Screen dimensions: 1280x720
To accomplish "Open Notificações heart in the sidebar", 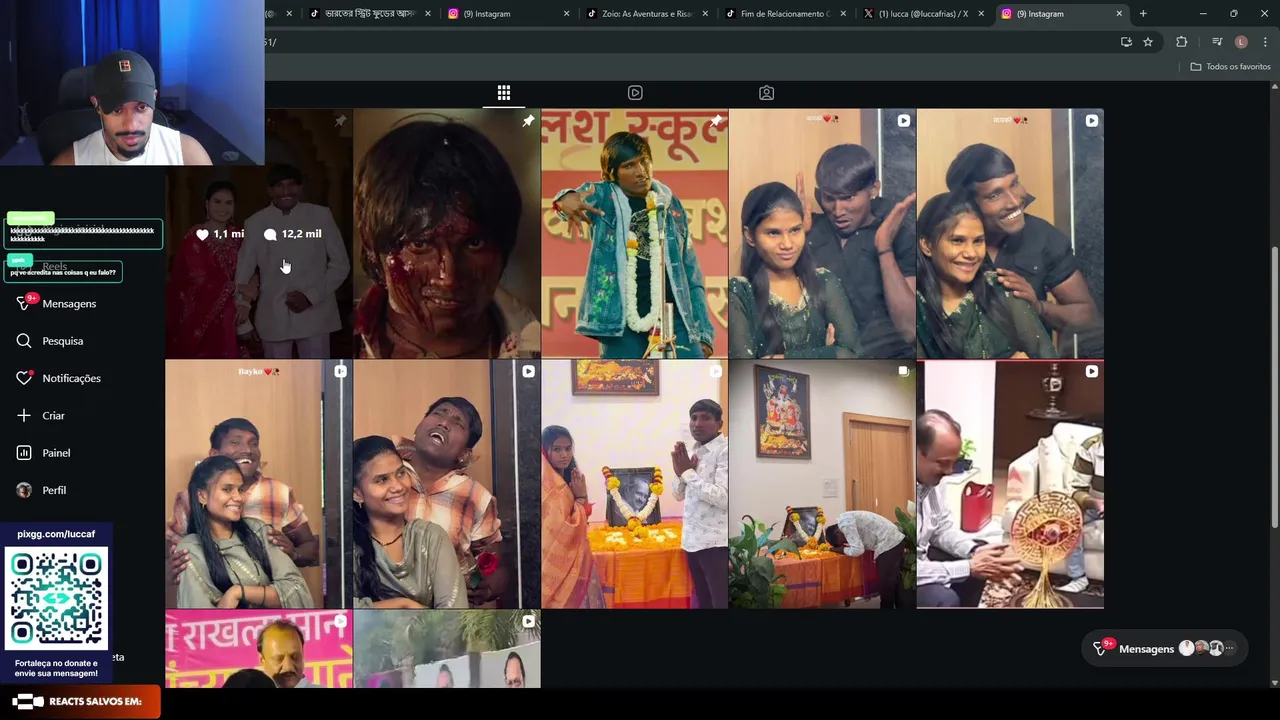I will [60, 378].
